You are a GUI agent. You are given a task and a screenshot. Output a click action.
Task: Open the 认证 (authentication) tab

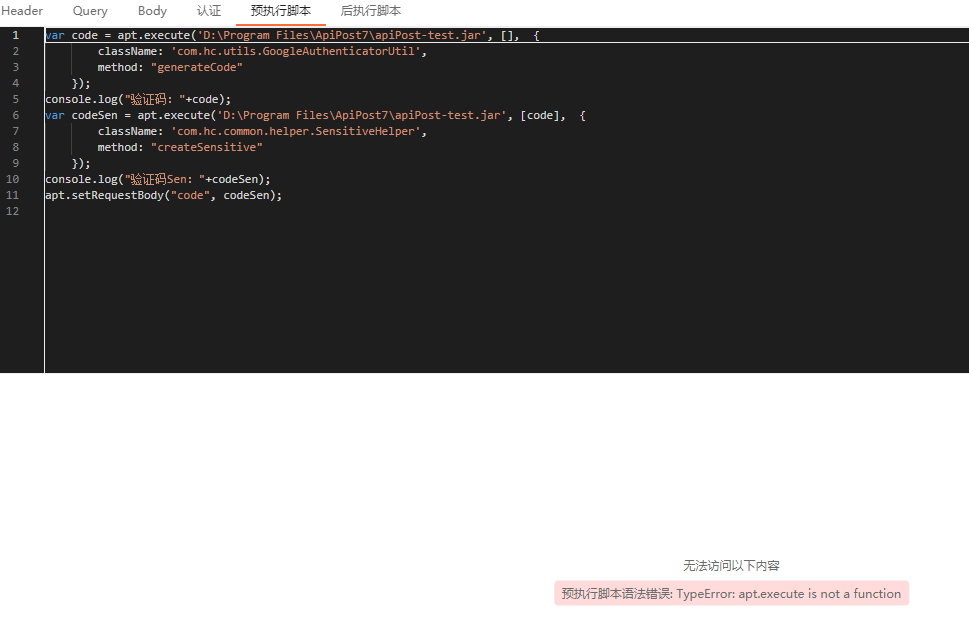coord(208,11)
